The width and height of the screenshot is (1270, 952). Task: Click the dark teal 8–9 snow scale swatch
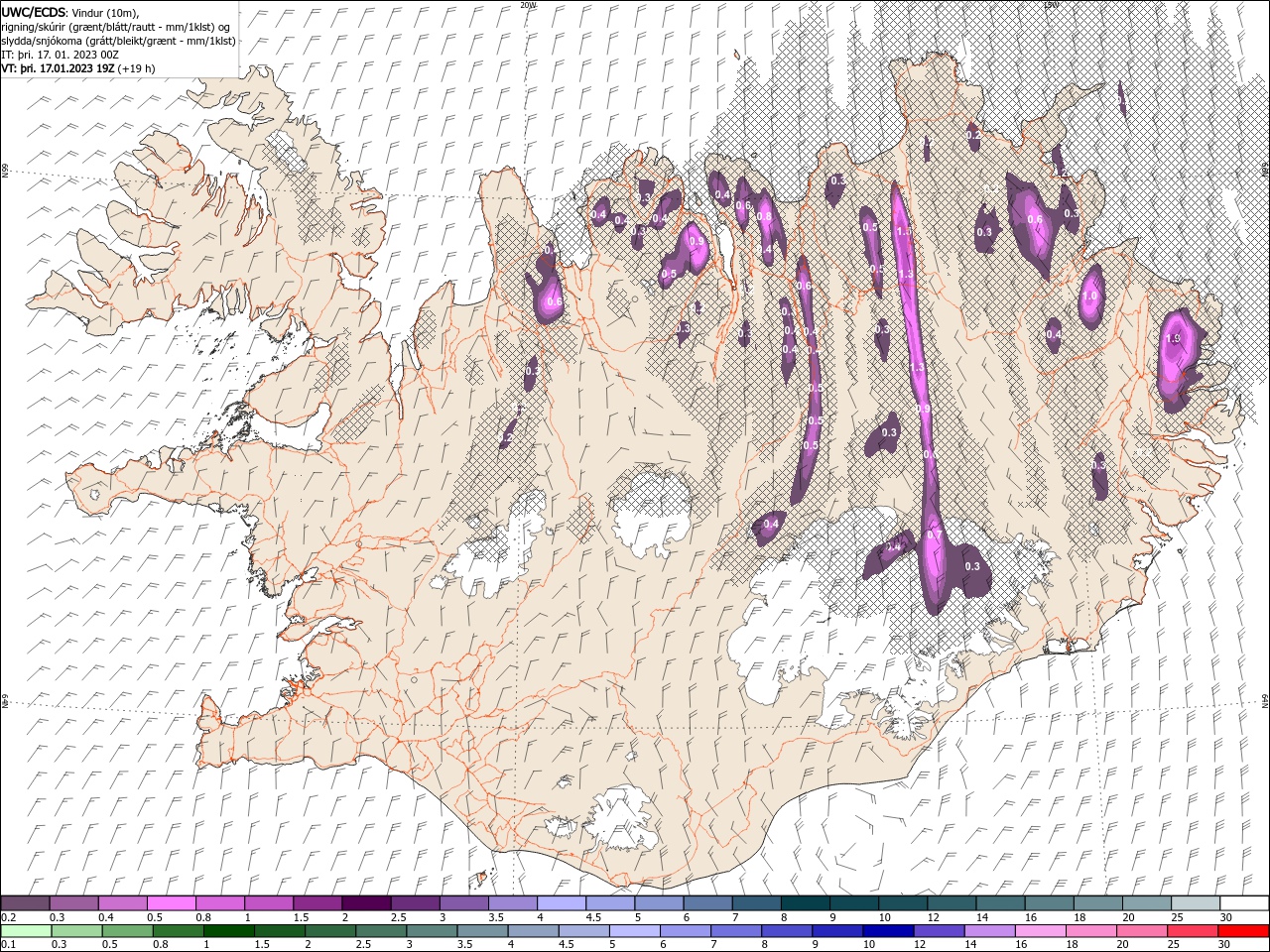tap(805, 903)
